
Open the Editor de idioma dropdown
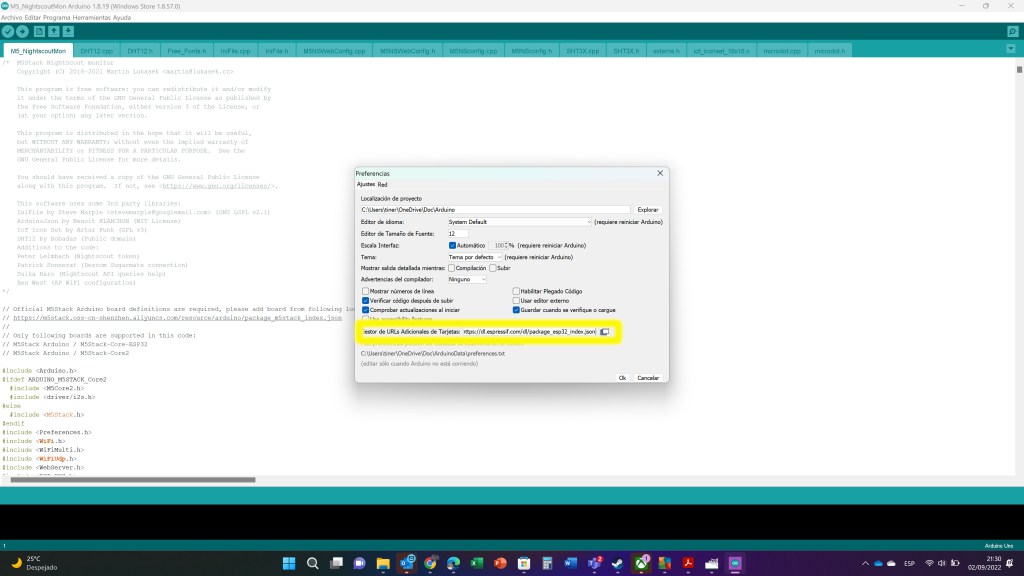pyautogui.click(x=520, y=221)
